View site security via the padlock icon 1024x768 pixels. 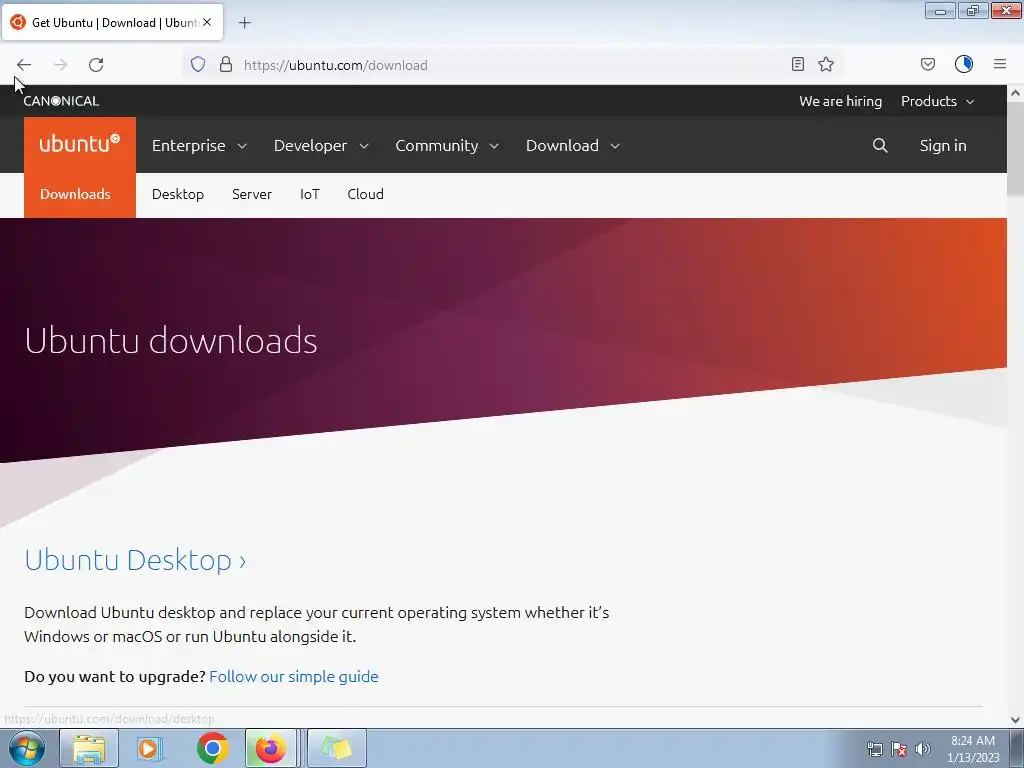pos(226,64)
